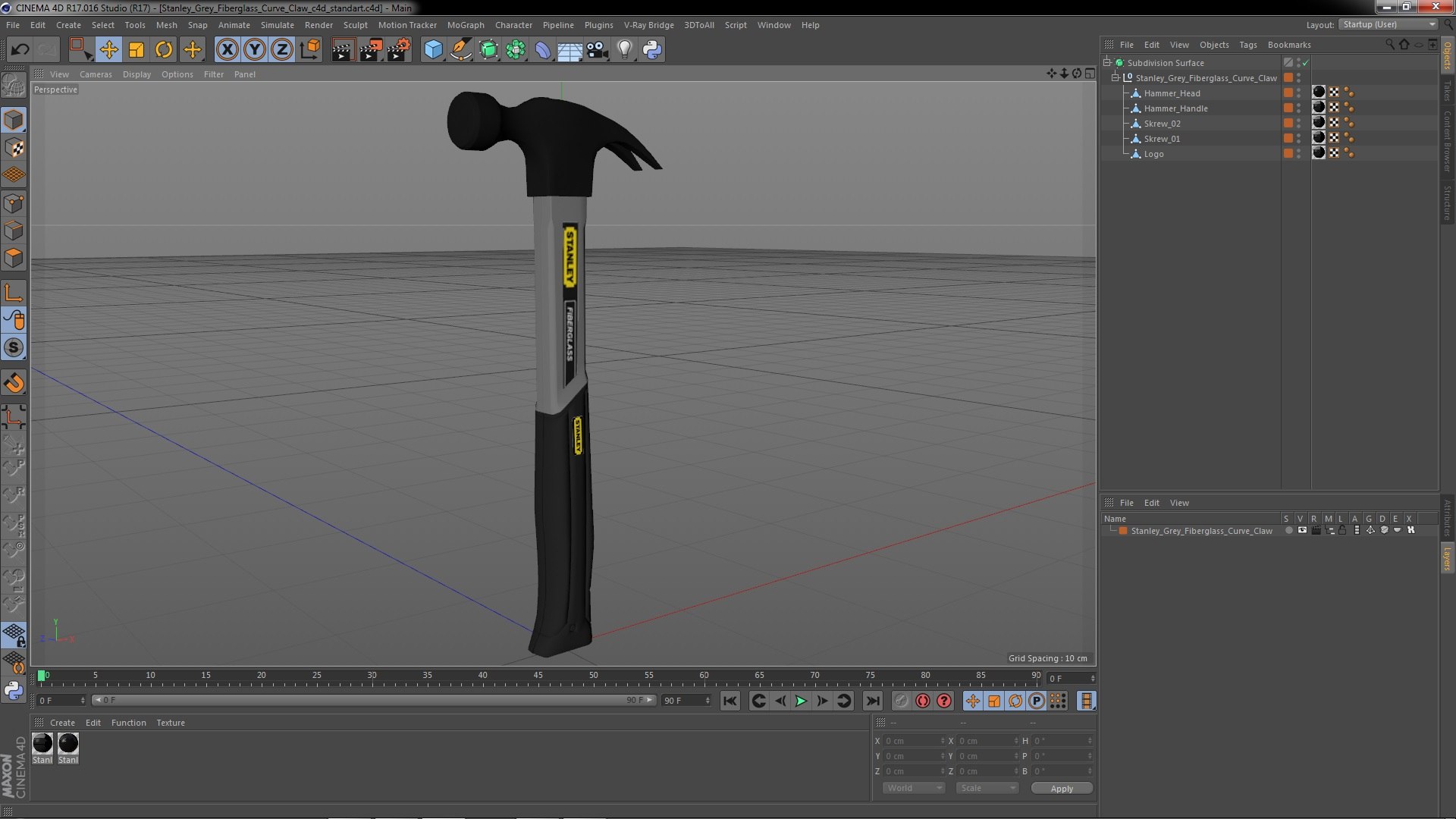Toggle Autokeying button
Screen dimensions: 1456x819
pos(922,701)
